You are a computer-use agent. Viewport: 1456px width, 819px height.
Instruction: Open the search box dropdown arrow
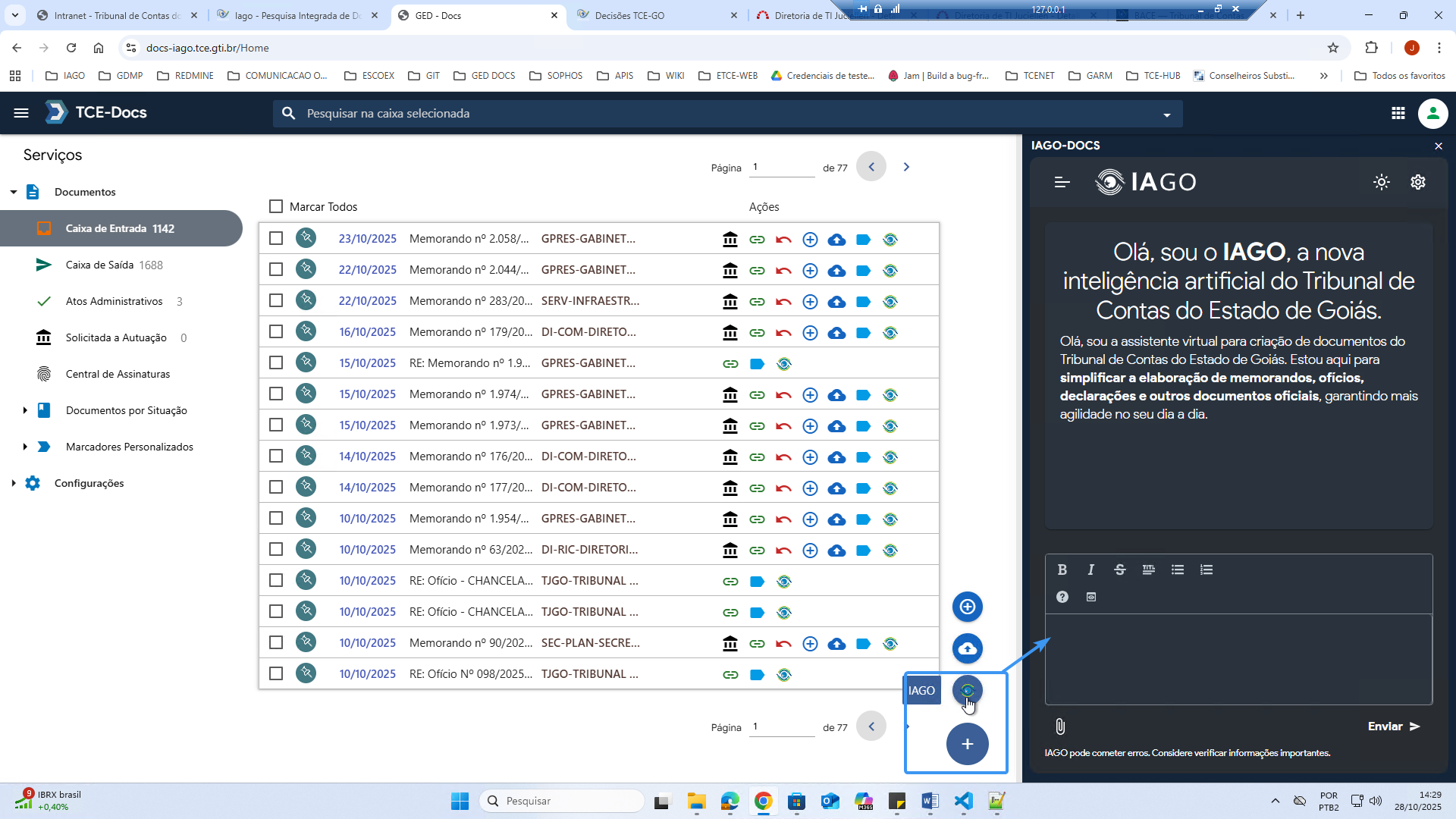click(x=1166, y=115)
